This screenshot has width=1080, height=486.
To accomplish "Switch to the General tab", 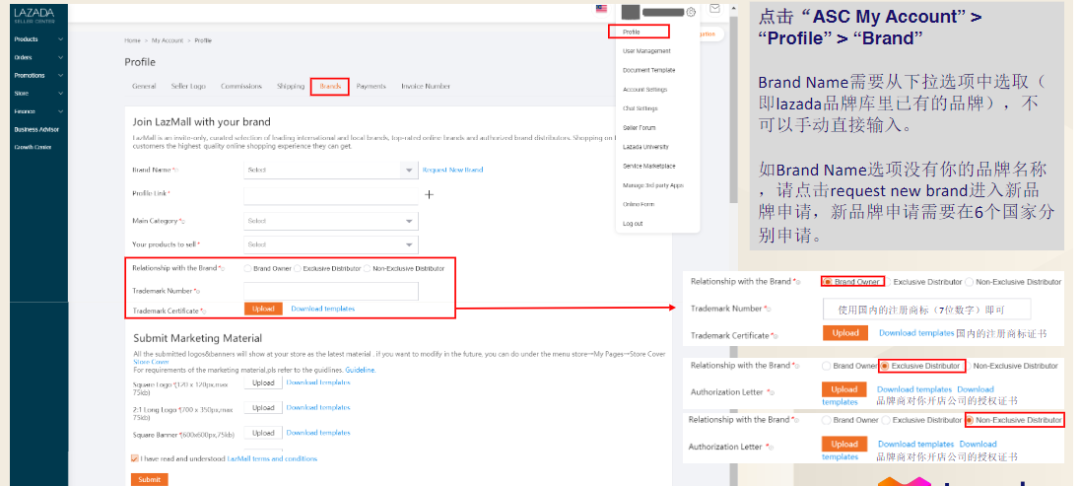I will coord(144,86).
